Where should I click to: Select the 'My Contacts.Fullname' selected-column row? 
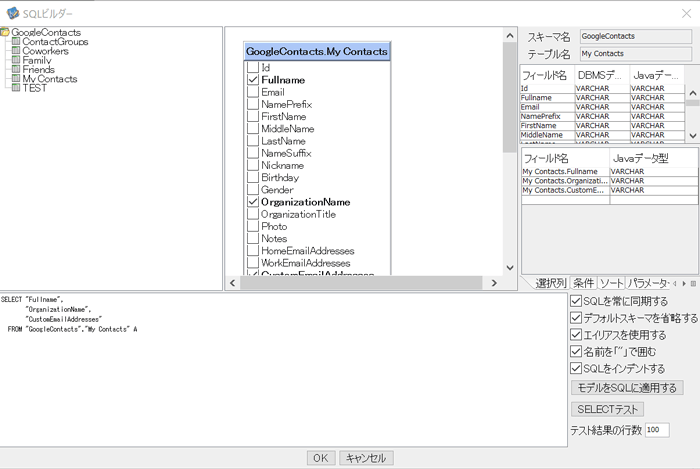609,171
